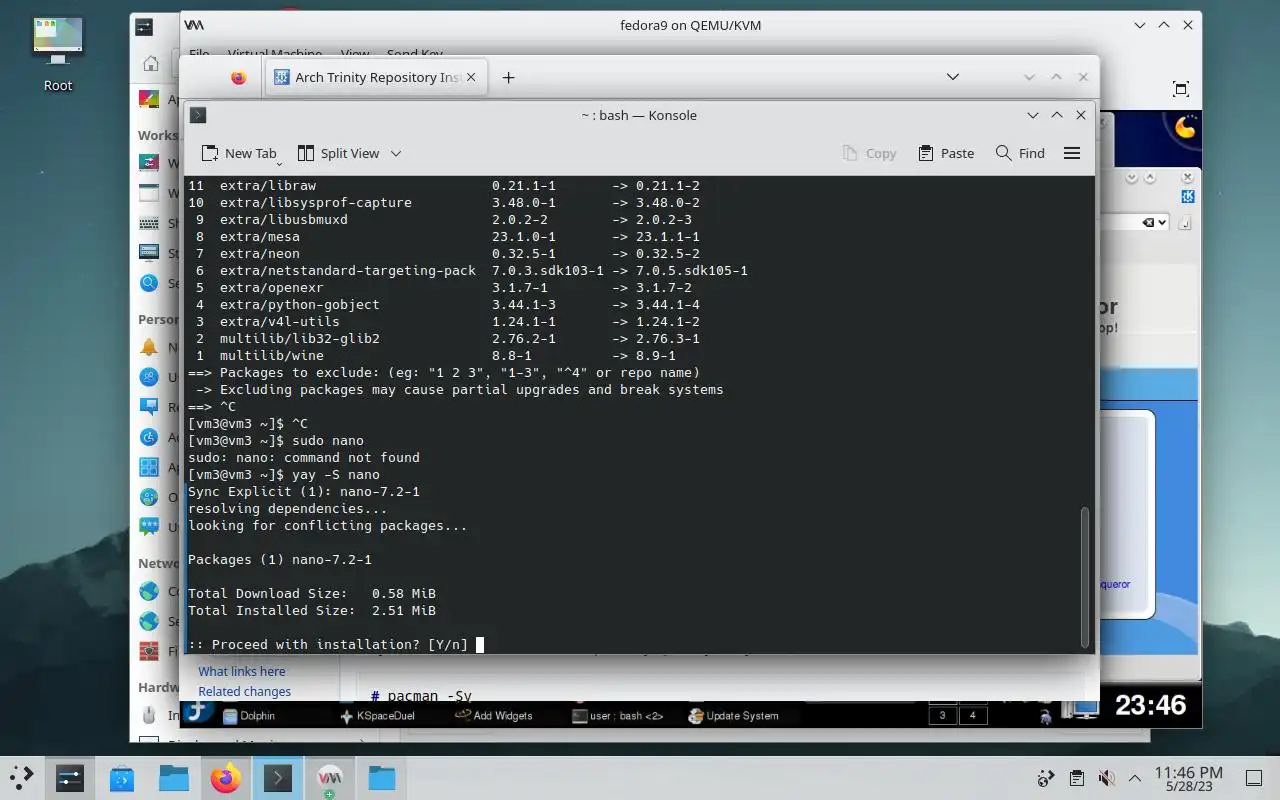Open the Konsole hamburger menu
The image size is (1280, 800).
click(x=1072, y=153)
